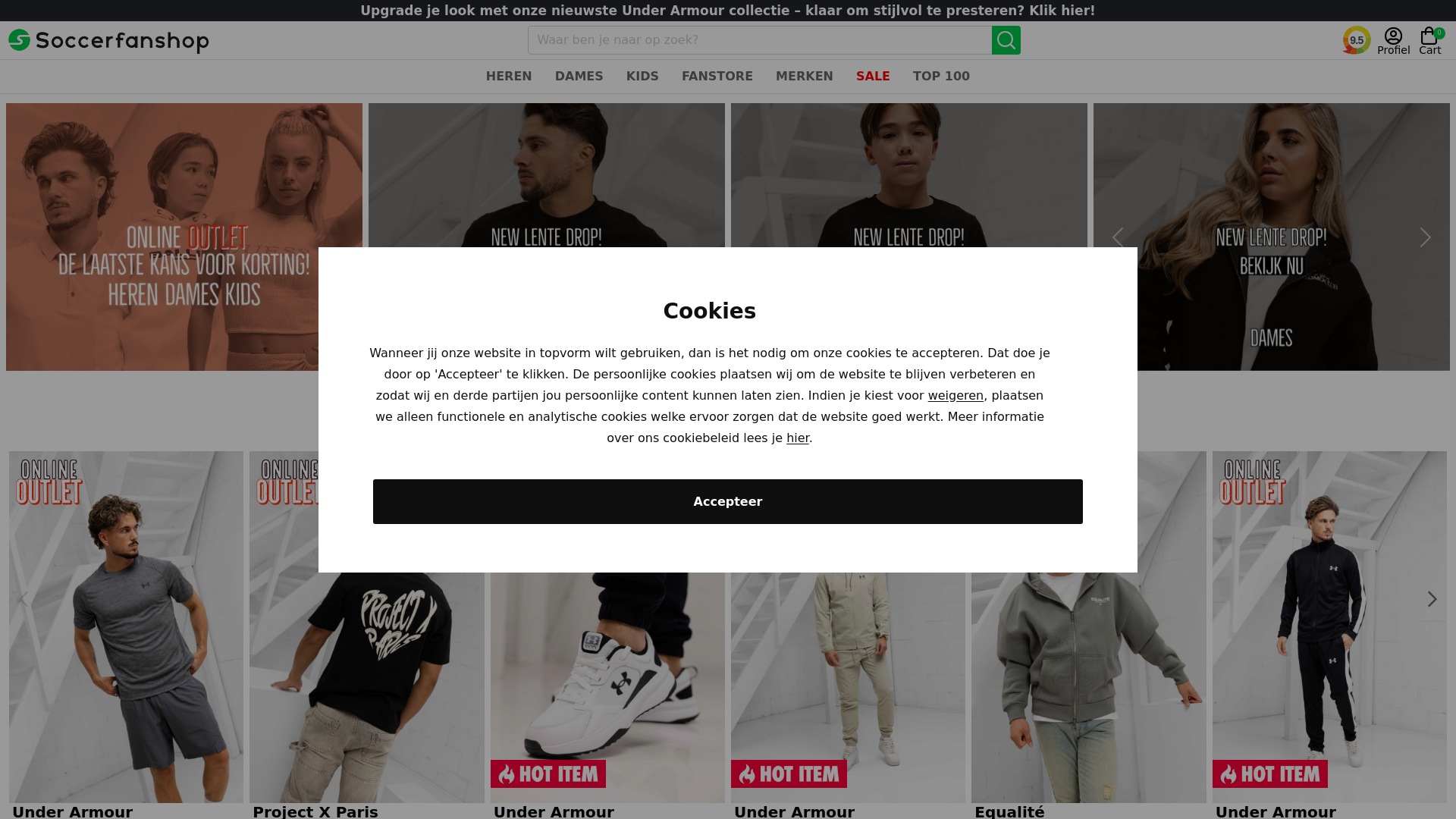
Task: Show previous products with left chevron
Action: point(24,599)
